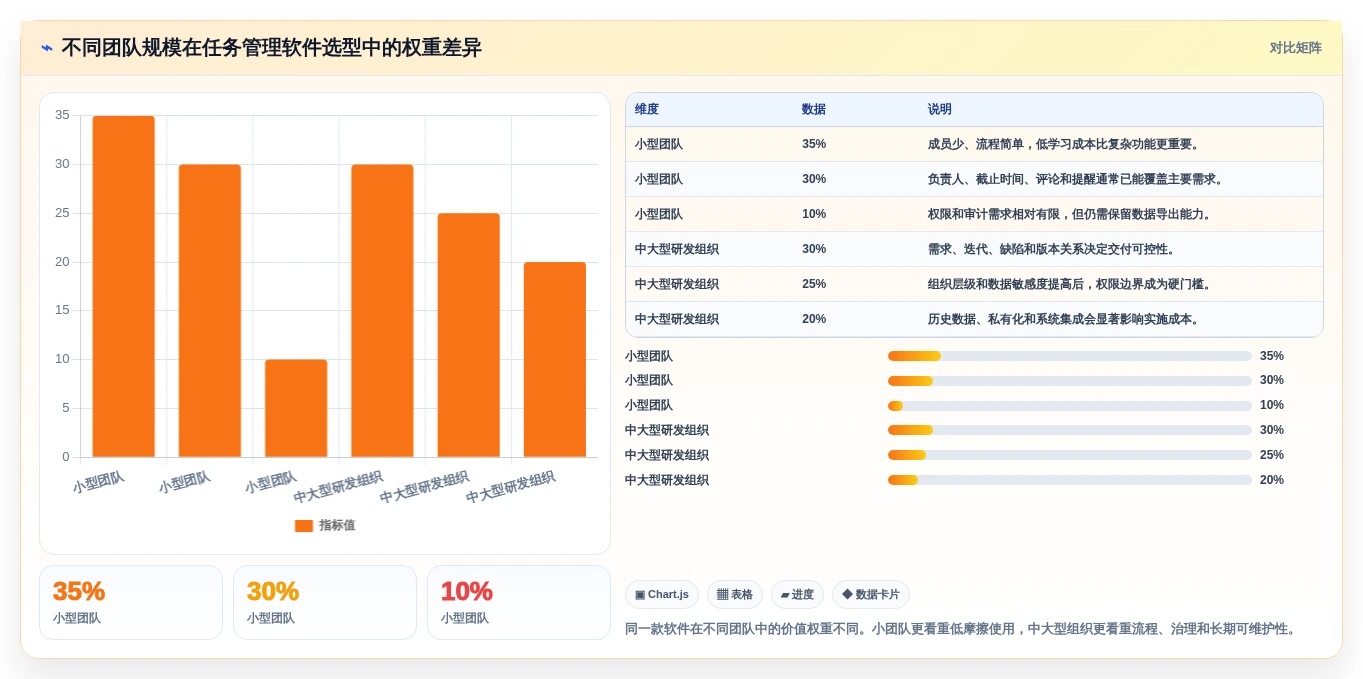Click the lightning icon beside the title
This screenshot has height=679, width=1363.
point(47,48)
